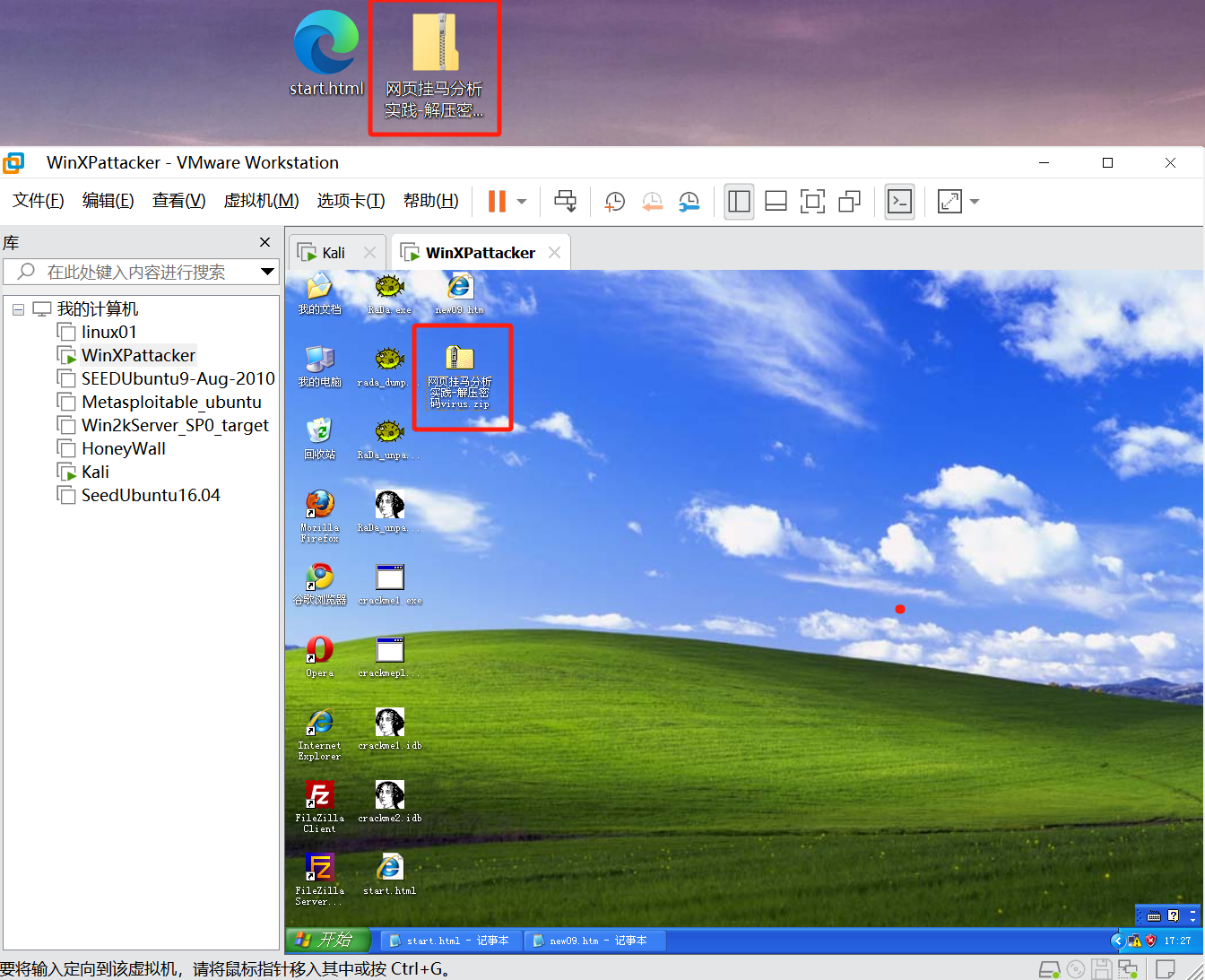Close the 库 library panel

coord(264,242)
